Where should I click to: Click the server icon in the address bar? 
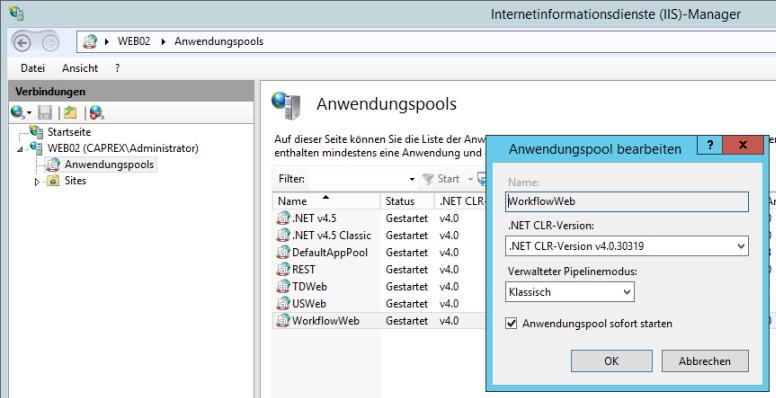coord(90,42)
